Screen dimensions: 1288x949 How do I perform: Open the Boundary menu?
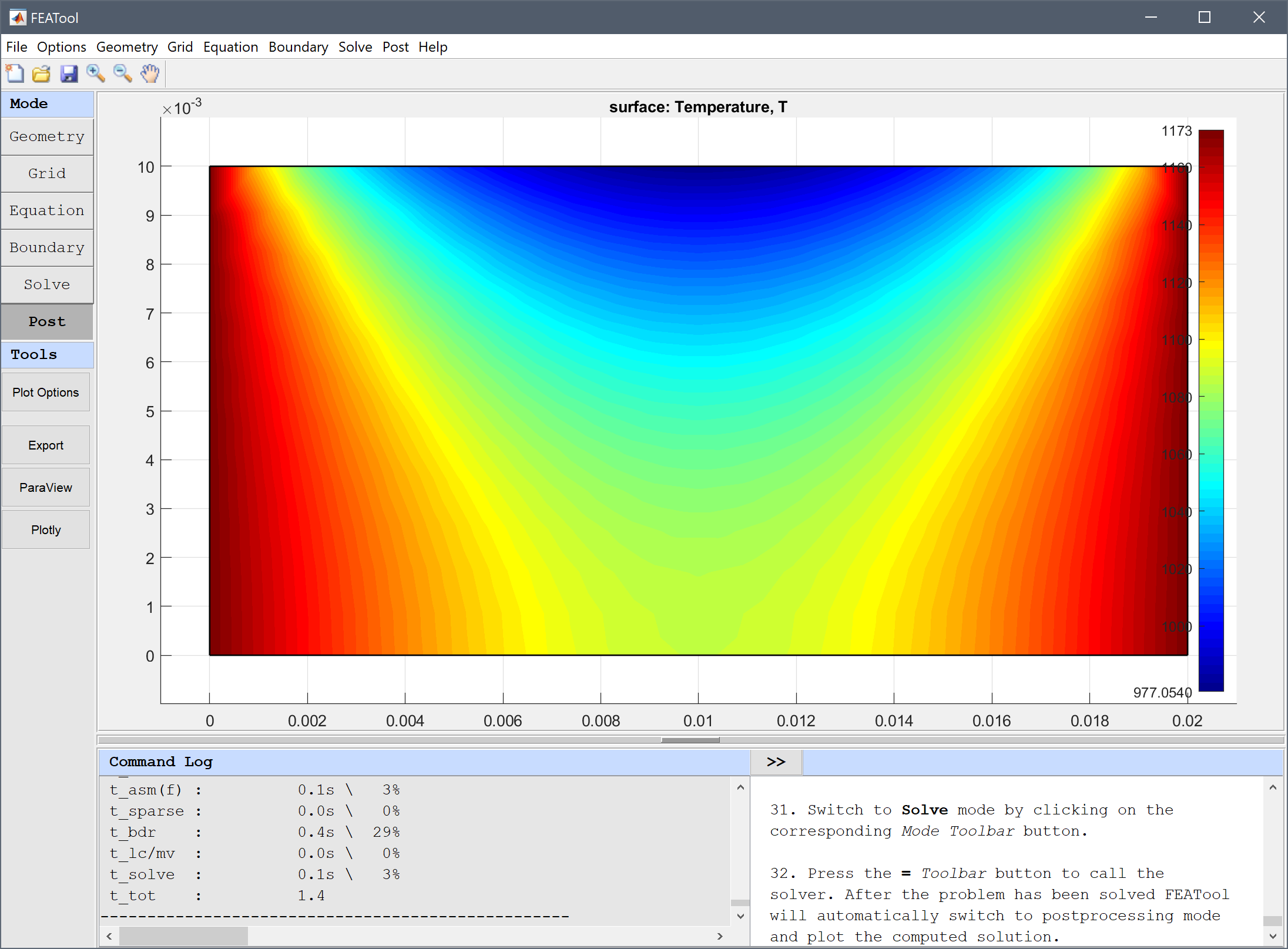[x=298, y=47]
